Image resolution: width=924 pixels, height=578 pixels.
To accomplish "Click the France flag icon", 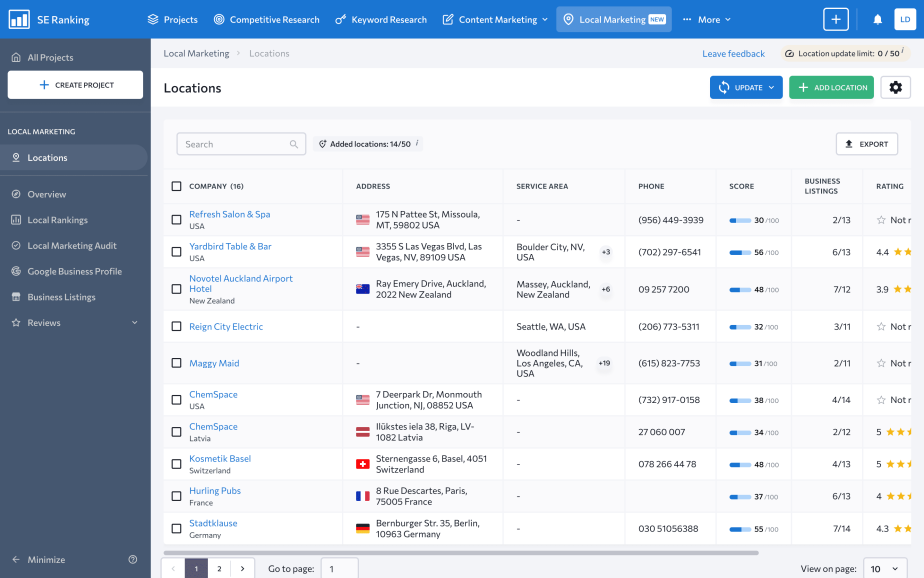I will click(363, 496).
